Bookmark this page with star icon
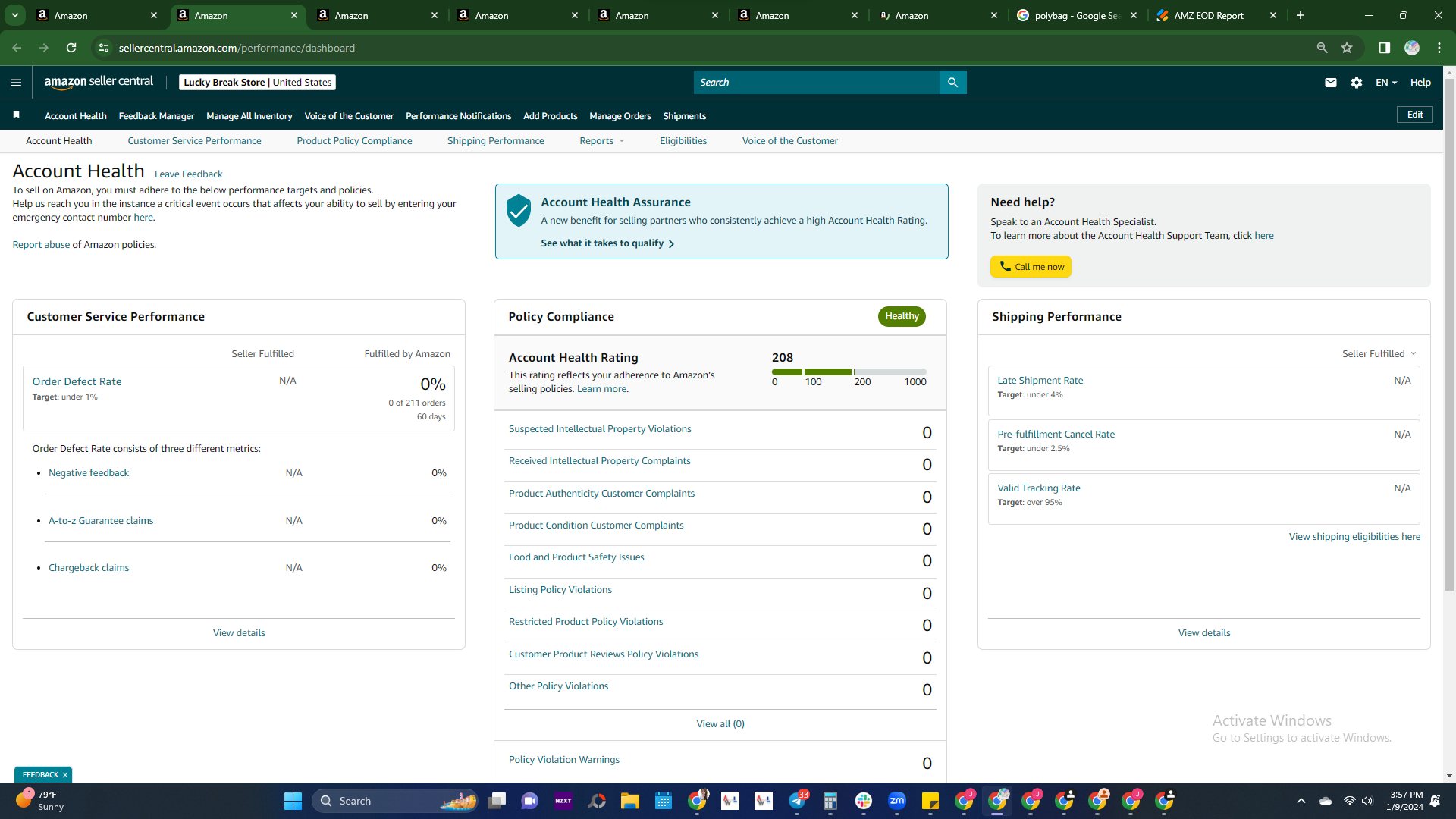 [1347, 48]
